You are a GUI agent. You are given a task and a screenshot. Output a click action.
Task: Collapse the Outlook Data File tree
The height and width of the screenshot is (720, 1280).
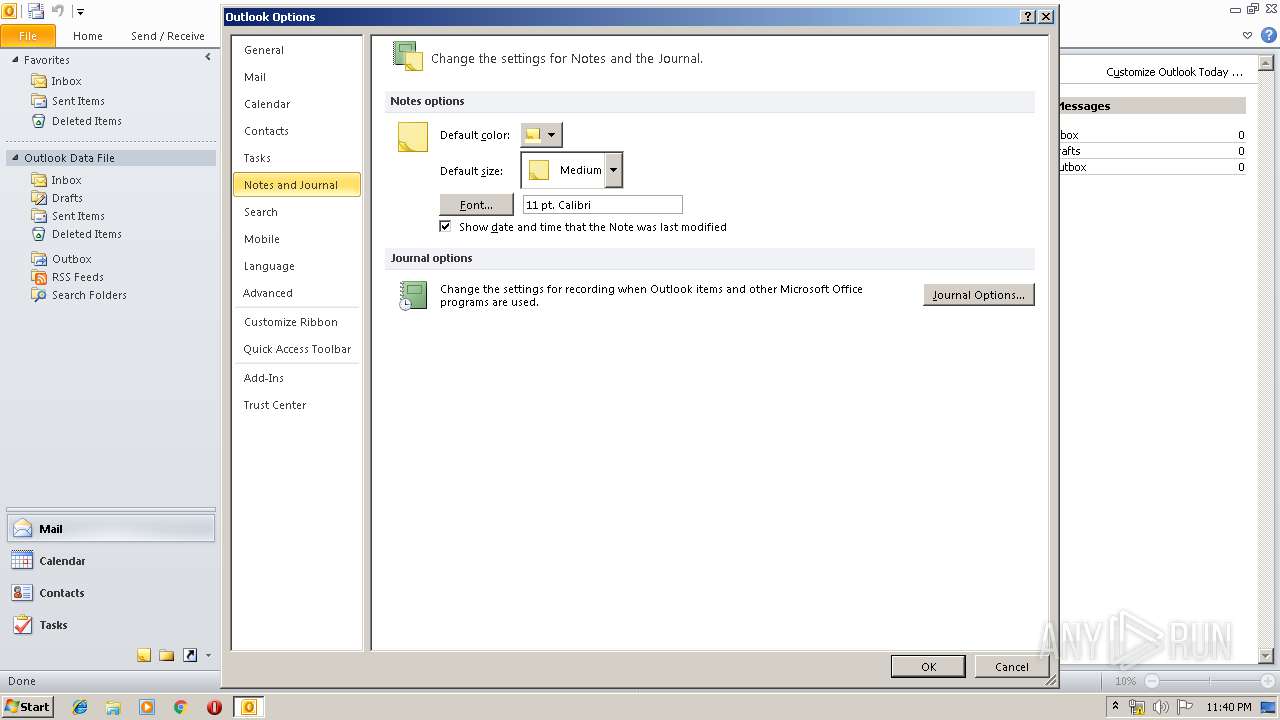pos(15,158)
